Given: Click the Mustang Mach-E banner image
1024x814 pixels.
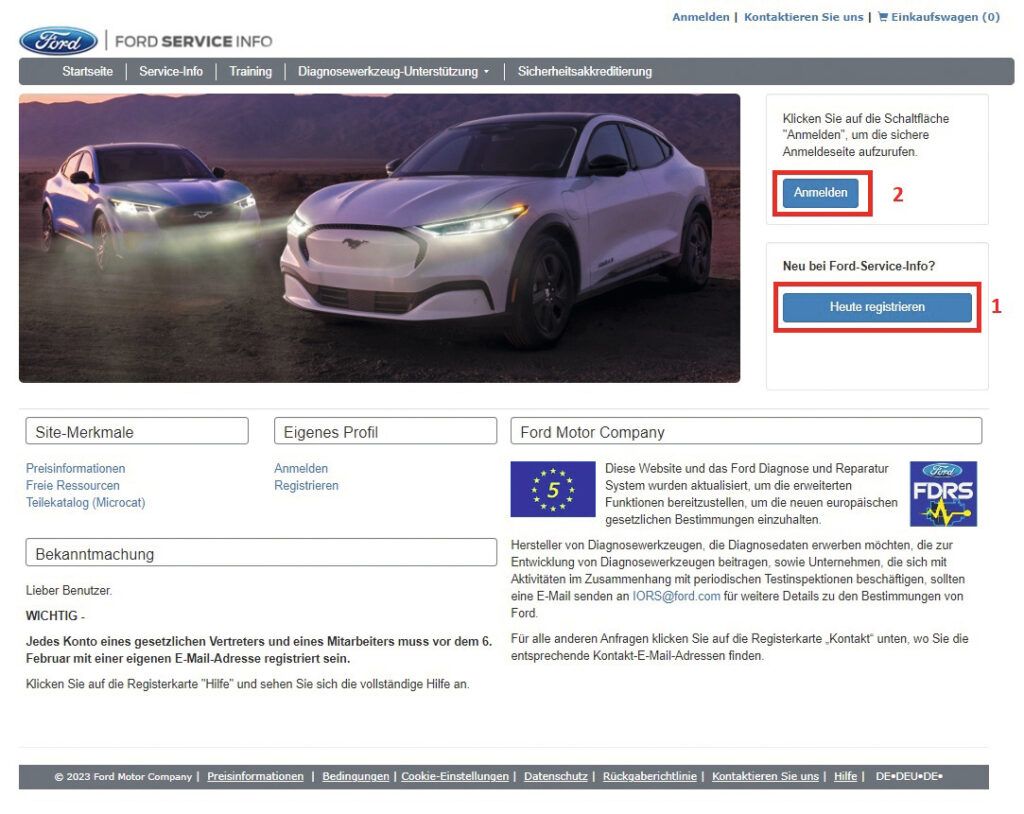Looking at the screenshot, I should click(380, 238).
